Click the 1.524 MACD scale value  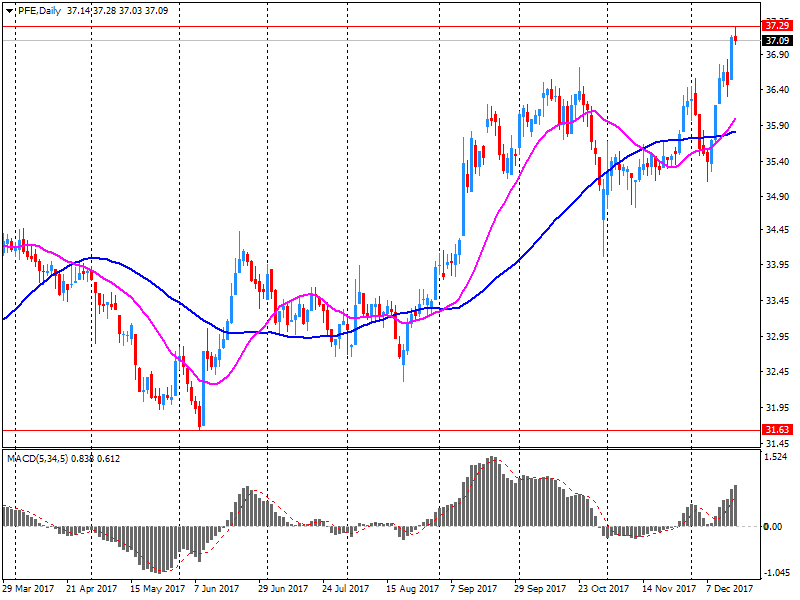777,457
